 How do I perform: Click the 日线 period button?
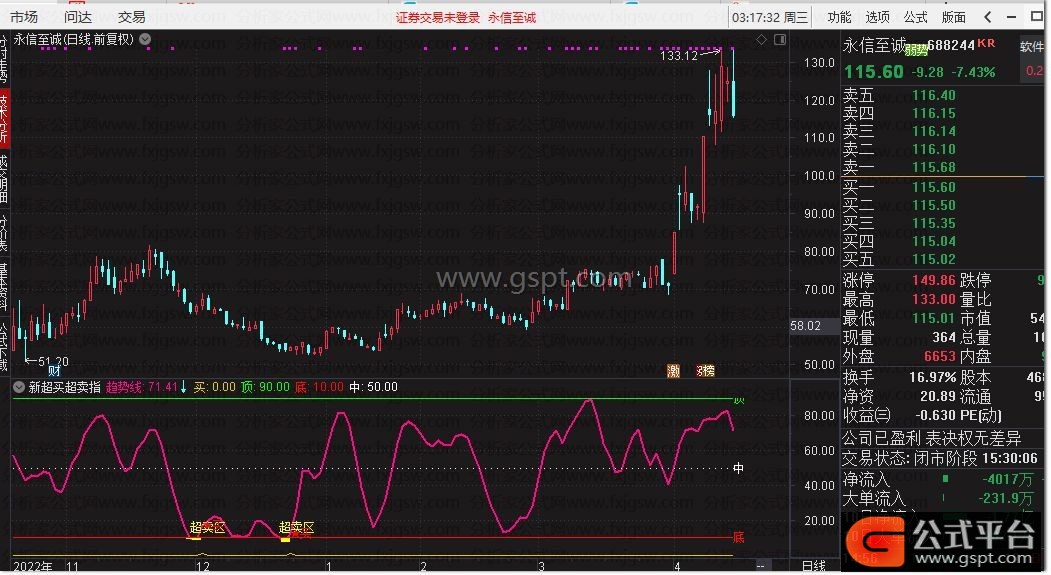click(x=814, y=566)
